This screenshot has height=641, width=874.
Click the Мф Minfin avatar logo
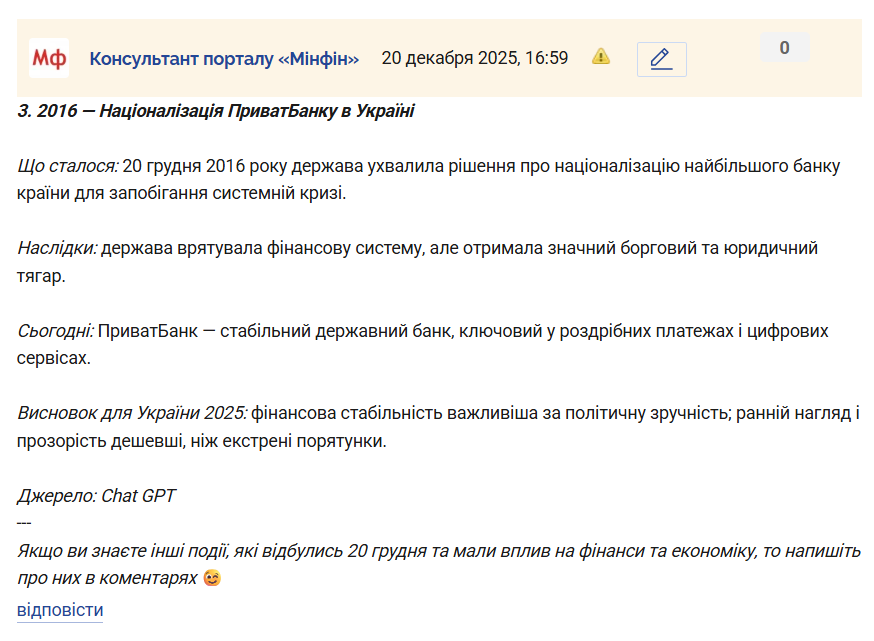(49, 58)
